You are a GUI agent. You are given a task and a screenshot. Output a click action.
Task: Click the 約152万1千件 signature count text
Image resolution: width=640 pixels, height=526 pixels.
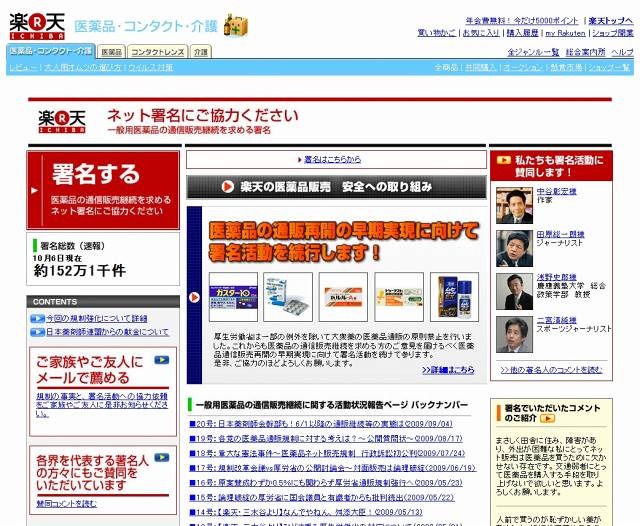click(x=80, y=271)
